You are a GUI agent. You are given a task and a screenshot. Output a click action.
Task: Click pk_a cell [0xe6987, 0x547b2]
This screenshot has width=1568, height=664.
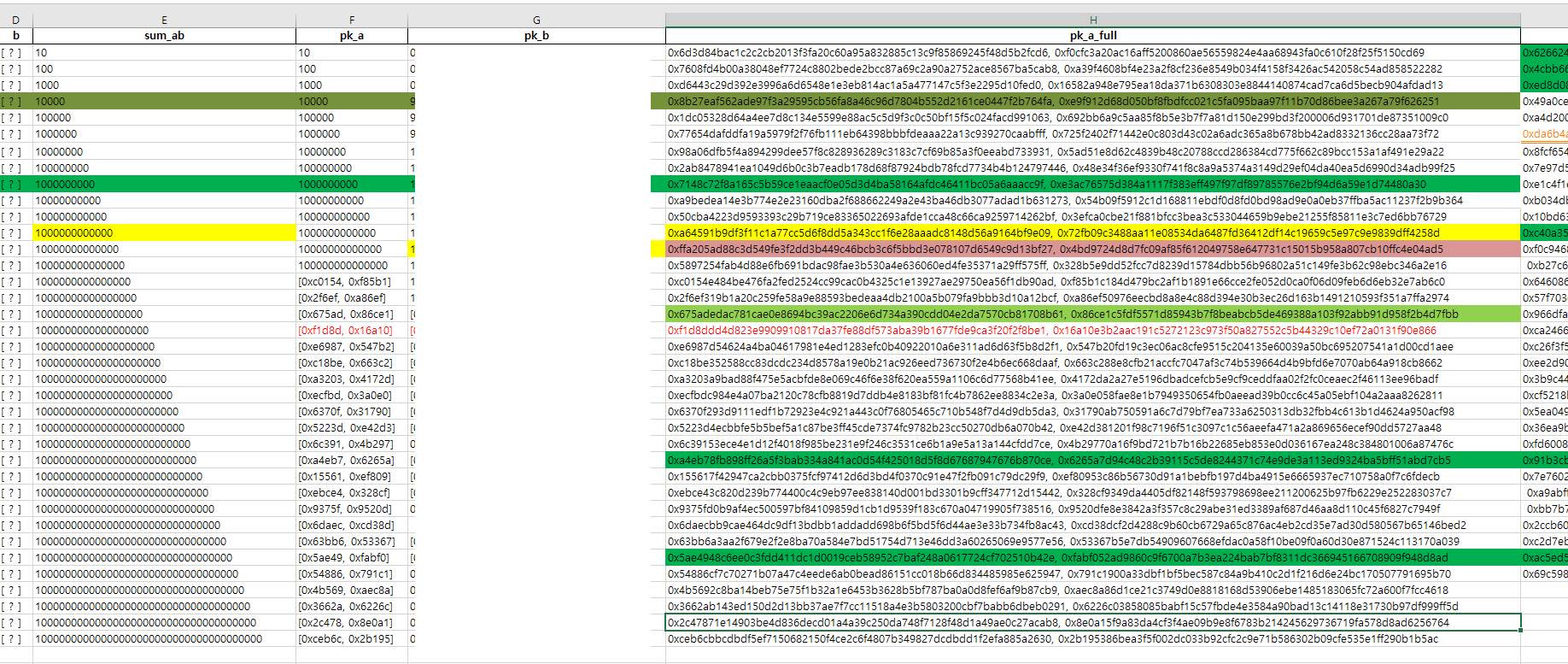pyautogui.click(x=352, y=347)
